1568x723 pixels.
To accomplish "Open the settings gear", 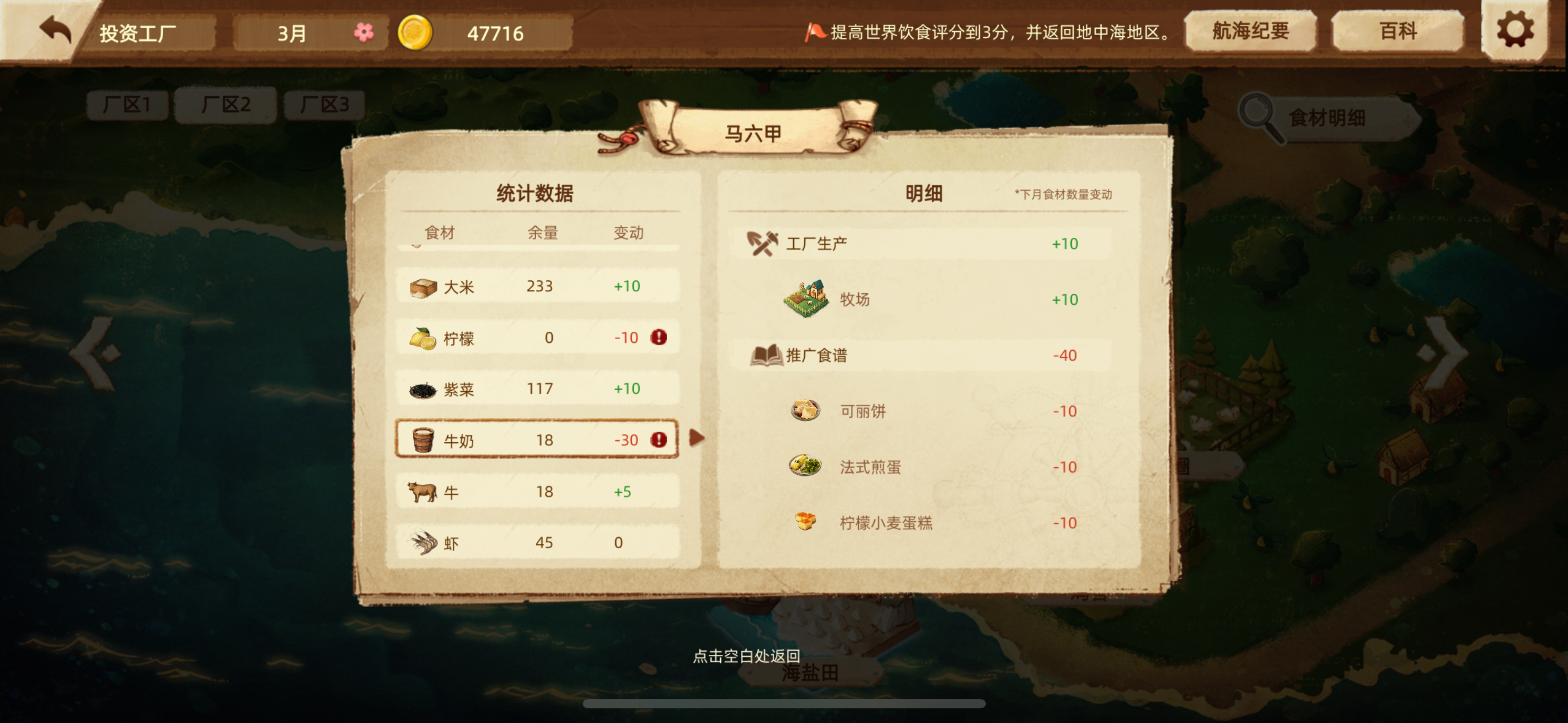I will (1515, 30).
